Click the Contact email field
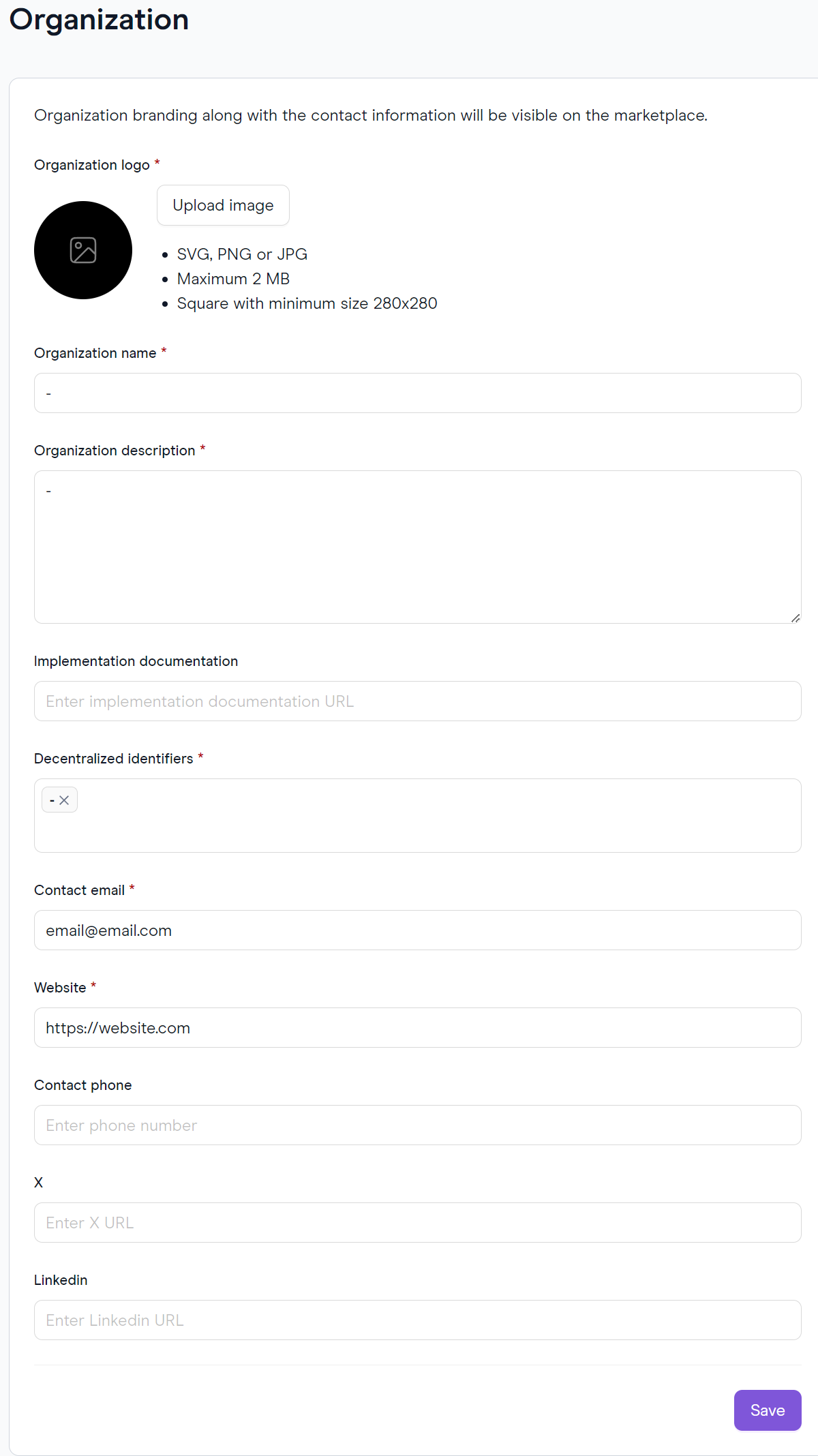This screenshot has width=818, height=1456. pos(418,930)
